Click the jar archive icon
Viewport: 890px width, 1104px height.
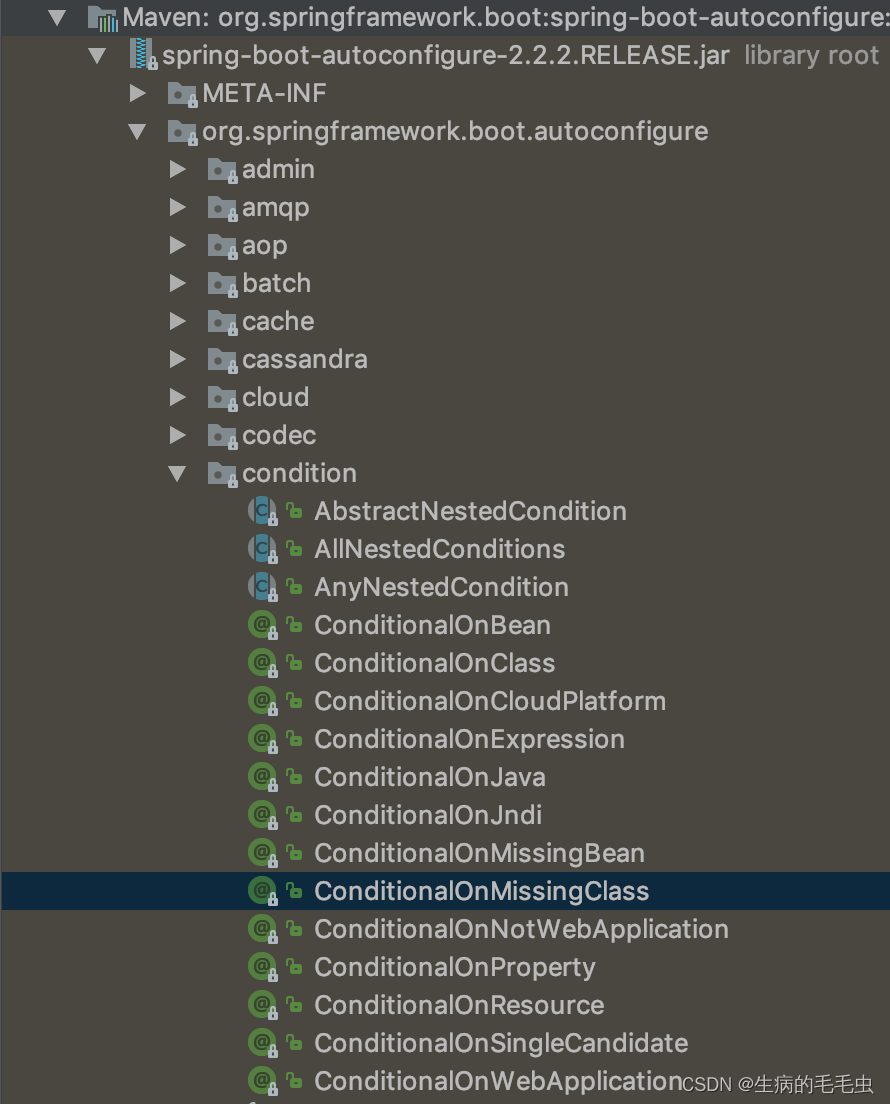143,55
